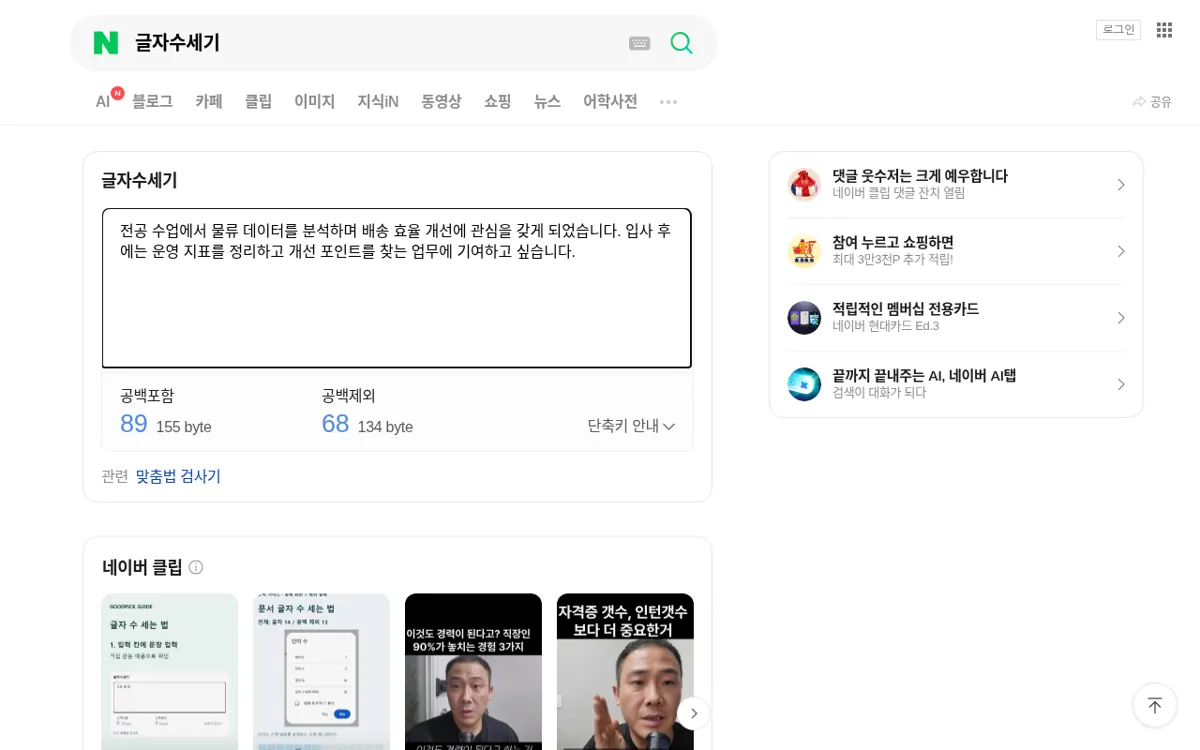Click the 멤버십 전용카드 promo icon
Screen dimensions: 1200x750
click(804, 318)
